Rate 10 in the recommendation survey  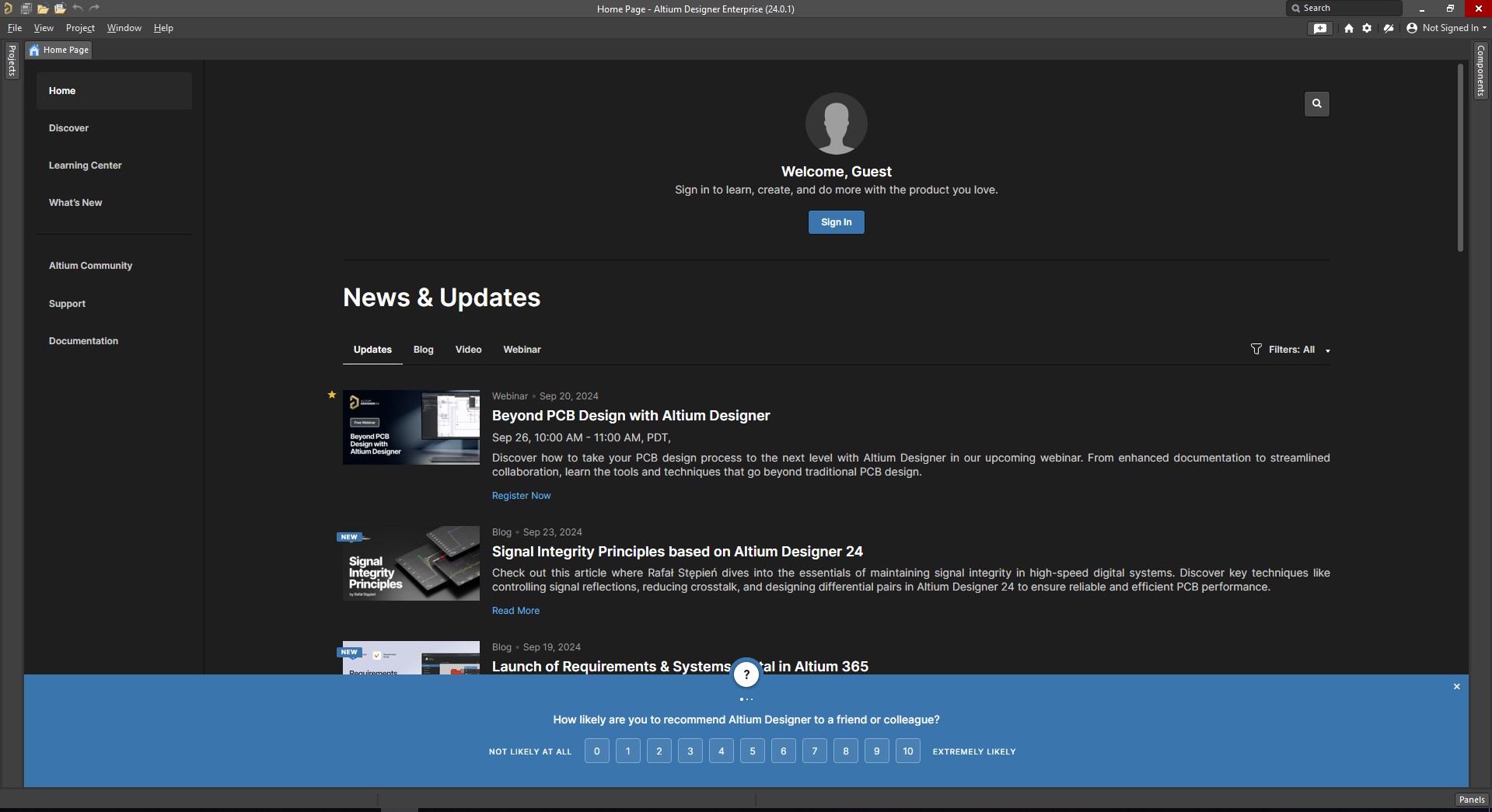908,751
